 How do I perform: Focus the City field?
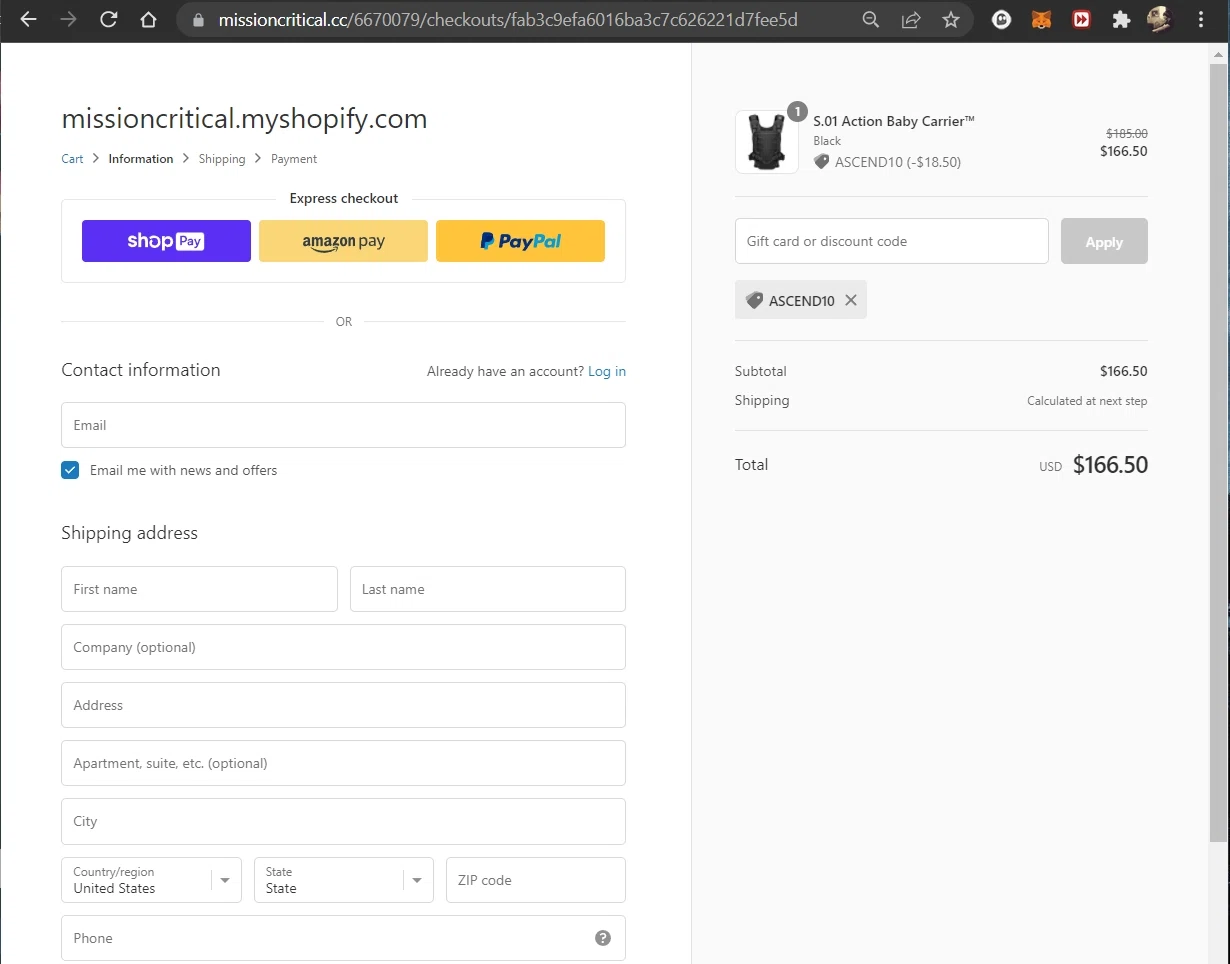(343, 821)
